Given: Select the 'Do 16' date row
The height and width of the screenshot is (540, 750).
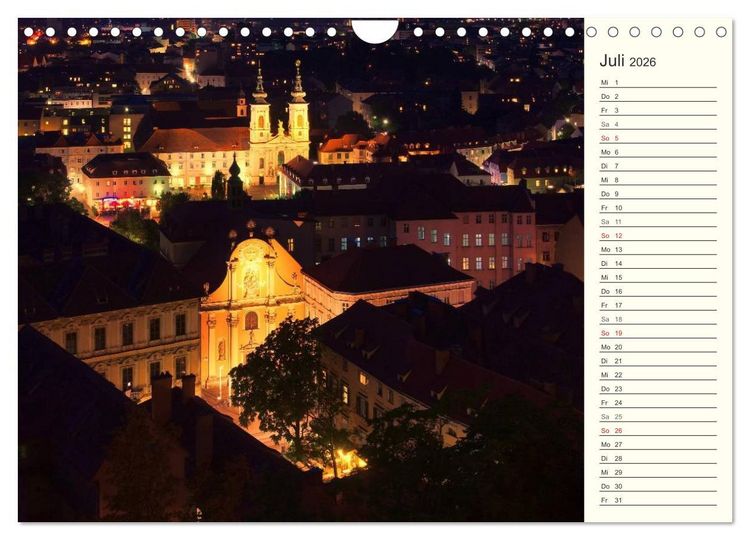Looking at the screenshot, I should pyautogui.click(x=658, y=291).
